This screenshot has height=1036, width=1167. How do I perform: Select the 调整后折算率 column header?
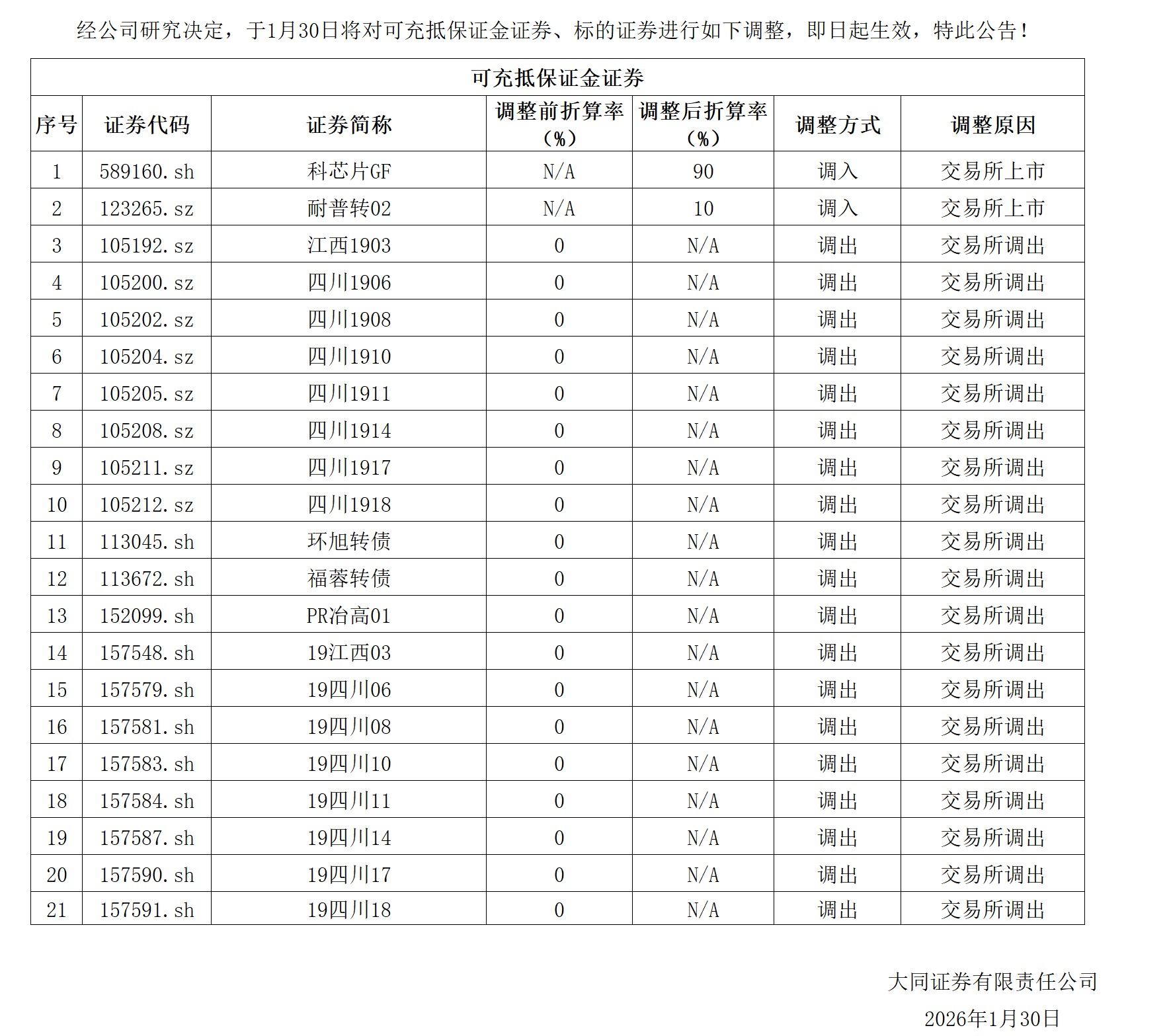tap(703, 124)
